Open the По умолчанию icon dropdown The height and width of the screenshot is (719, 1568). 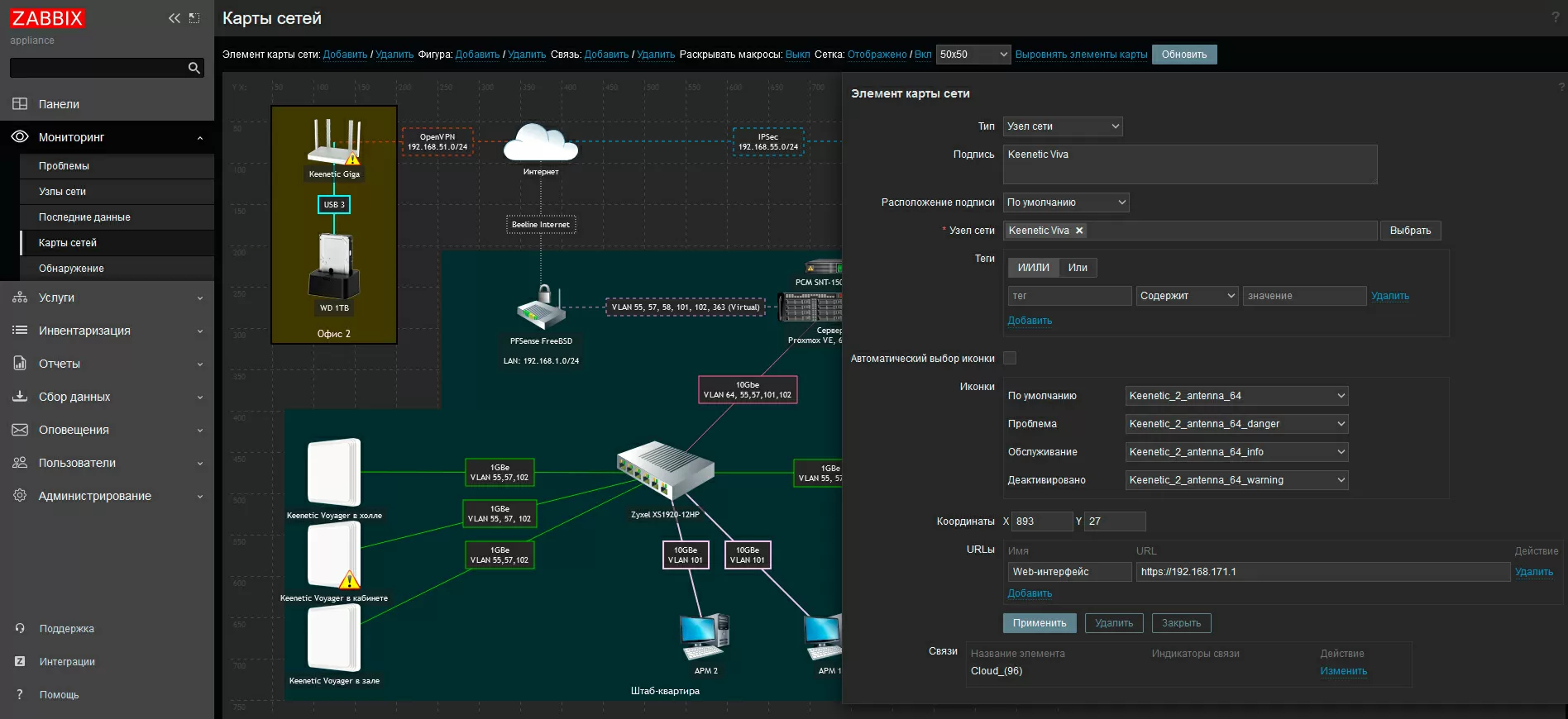1237,396
